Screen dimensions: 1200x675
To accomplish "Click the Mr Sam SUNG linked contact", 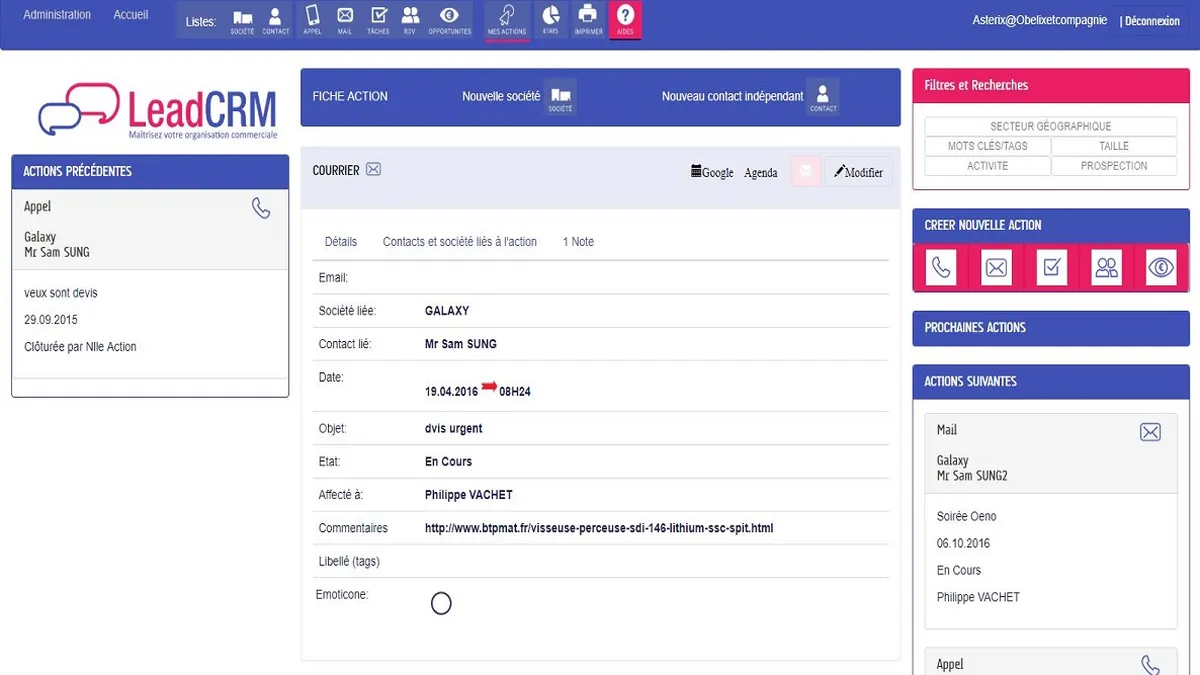I will 461,344.
